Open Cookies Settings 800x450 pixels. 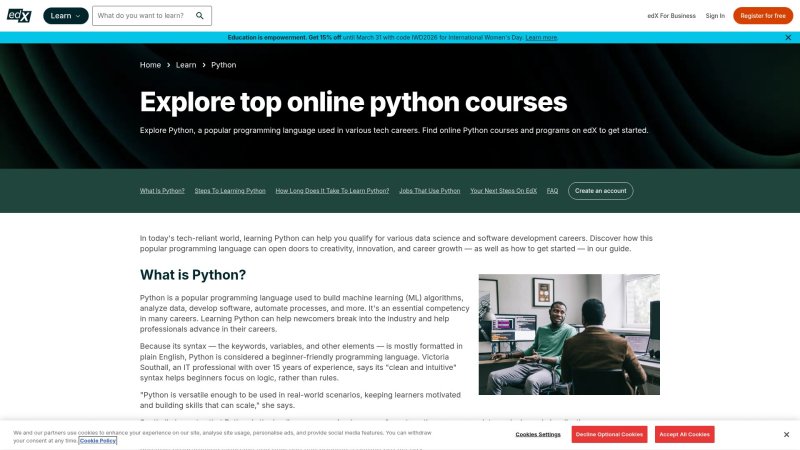(538, 434)
